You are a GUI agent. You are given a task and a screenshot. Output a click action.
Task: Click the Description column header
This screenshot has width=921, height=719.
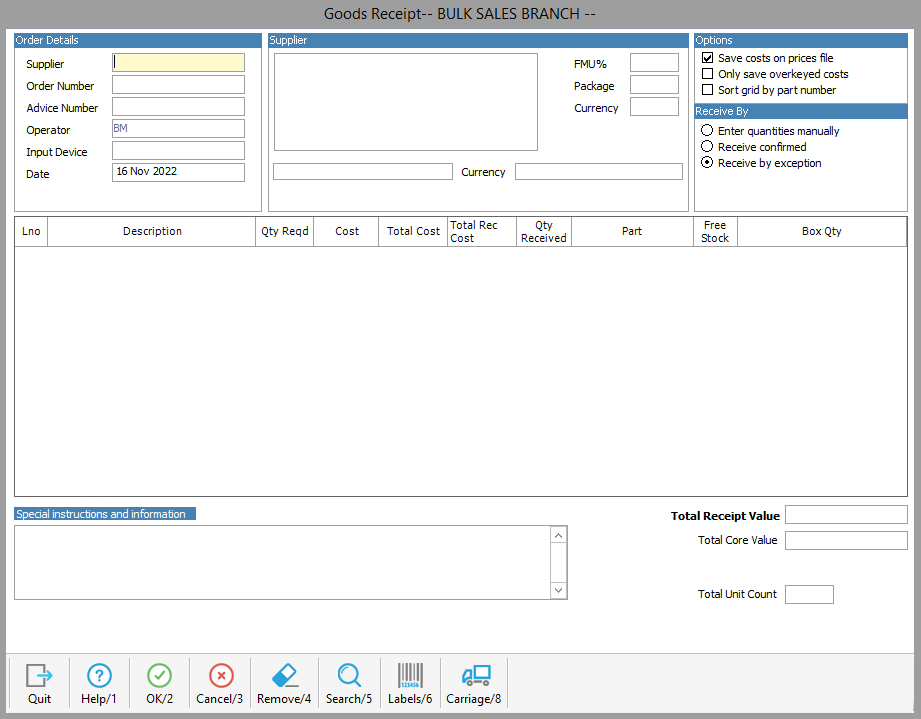click(152, 231)
